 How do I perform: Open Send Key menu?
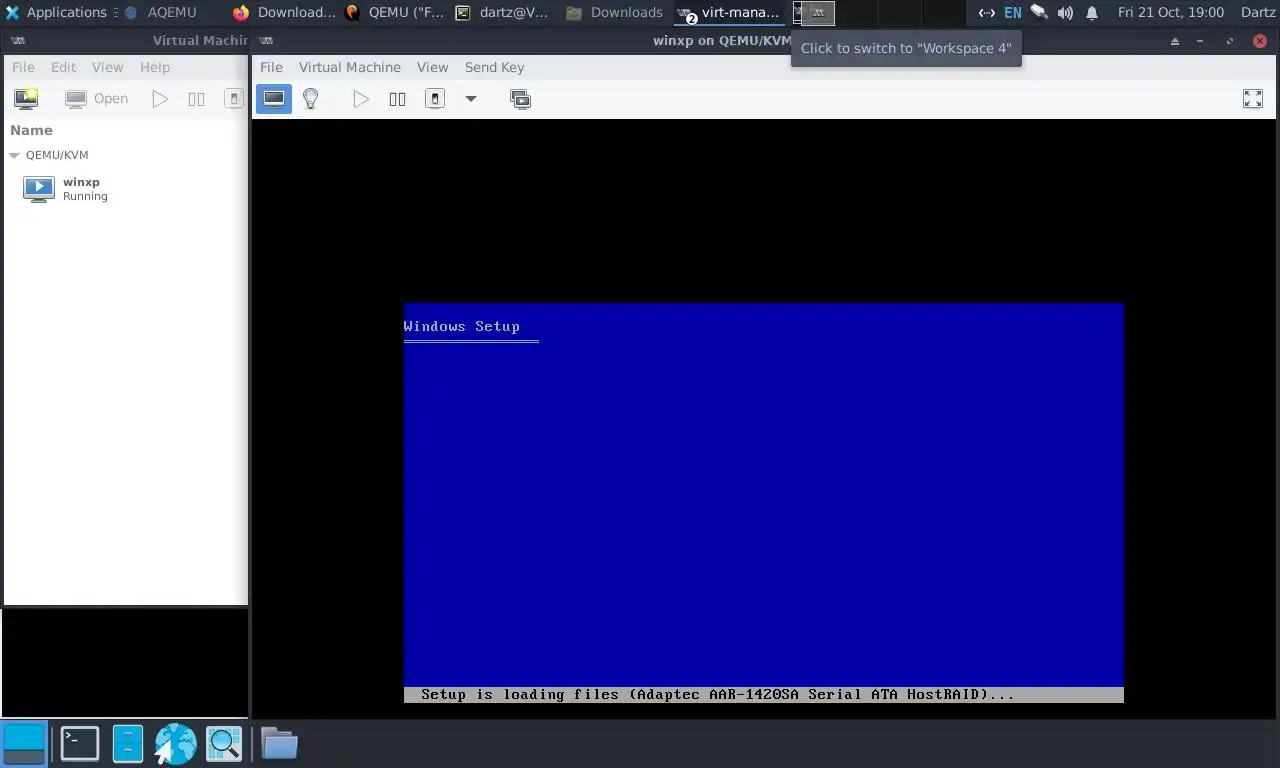click(x=494, y=67)
